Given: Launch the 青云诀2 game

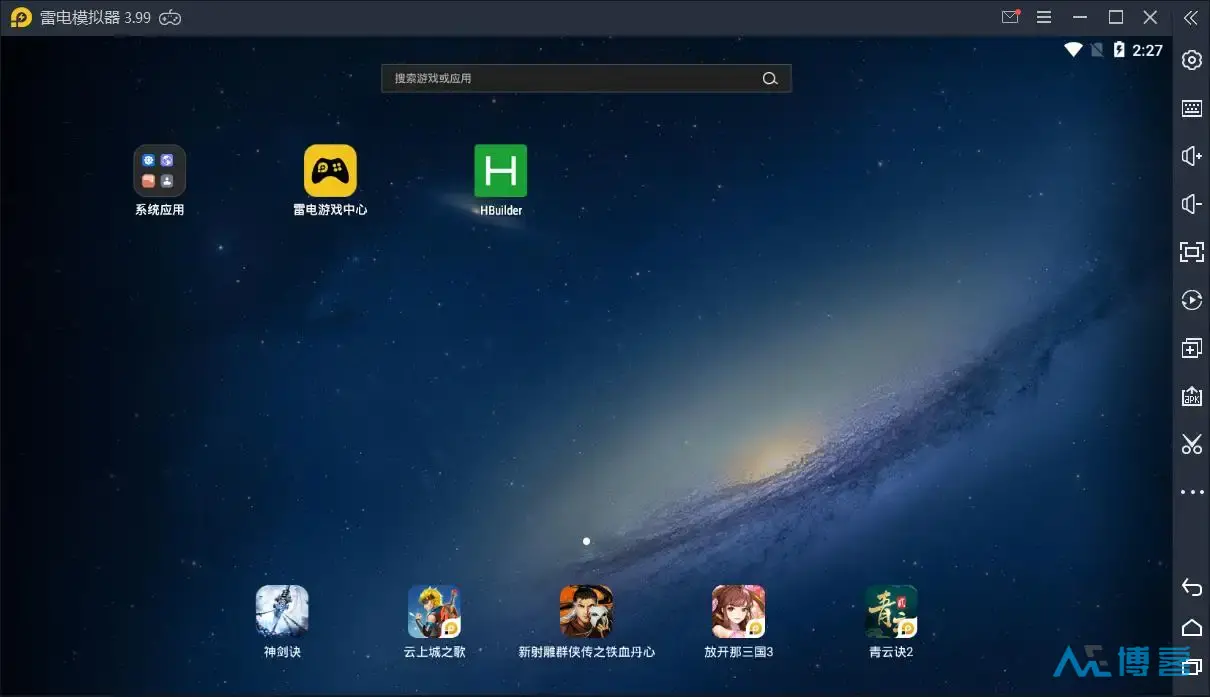Looking at the screenshot, I should tap(890, 610).
